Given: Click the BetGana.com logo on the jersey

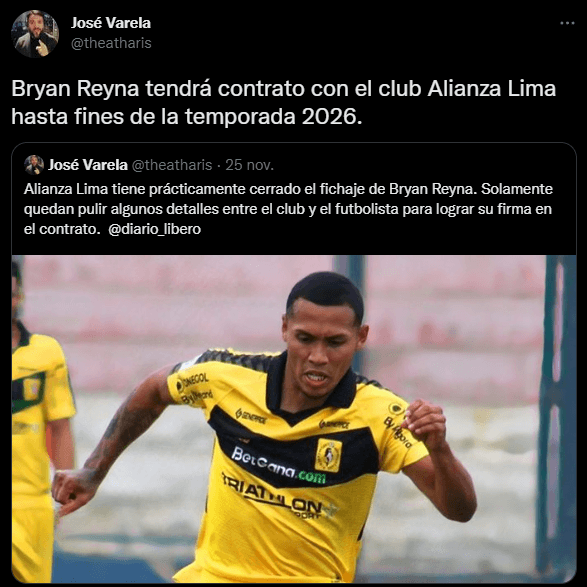Looking at the screenshot, I should tap(278, 465).
